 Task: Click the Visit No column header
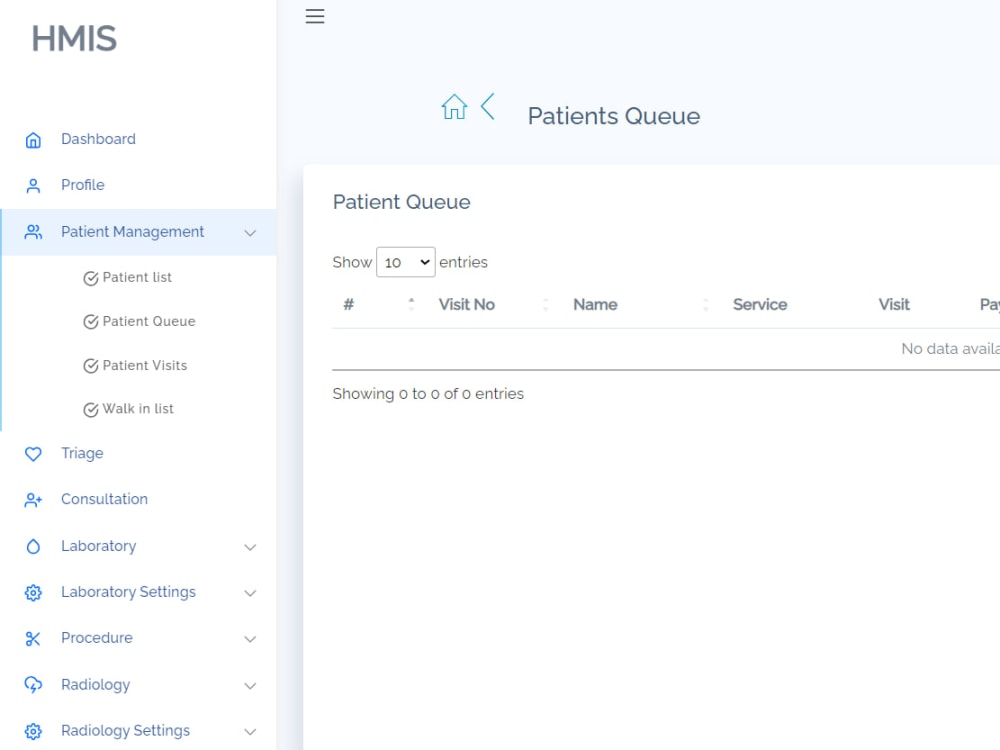coord(467,305)
